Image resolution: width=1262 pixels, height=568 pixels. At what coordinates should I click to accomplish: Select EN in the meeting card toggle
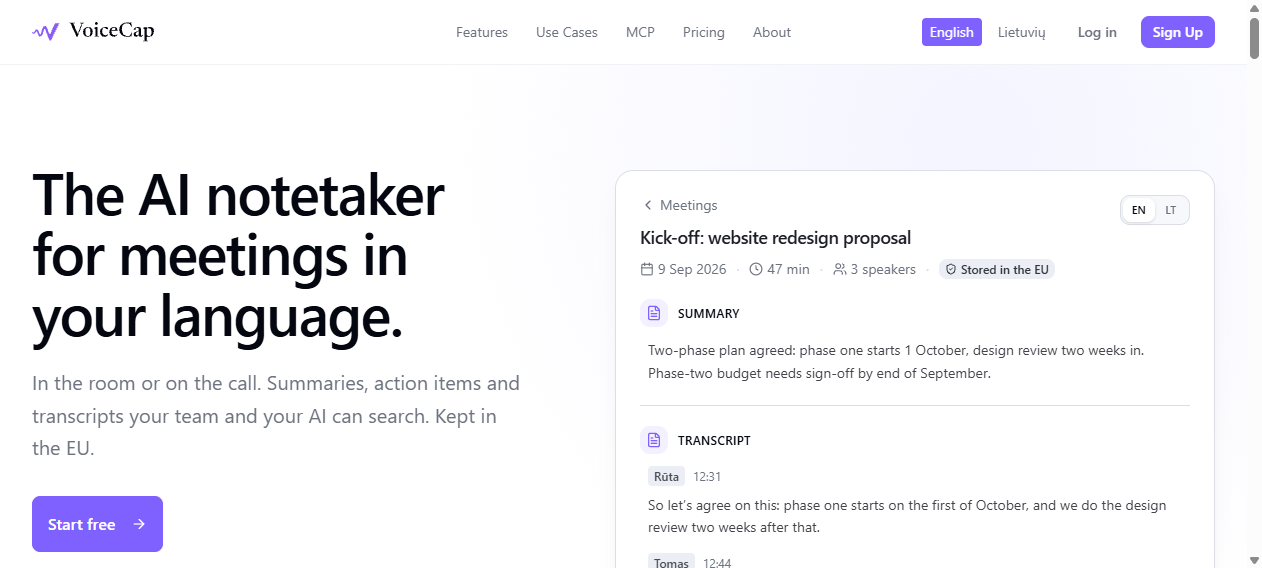pyautogui.click(x=1139, y=210)
